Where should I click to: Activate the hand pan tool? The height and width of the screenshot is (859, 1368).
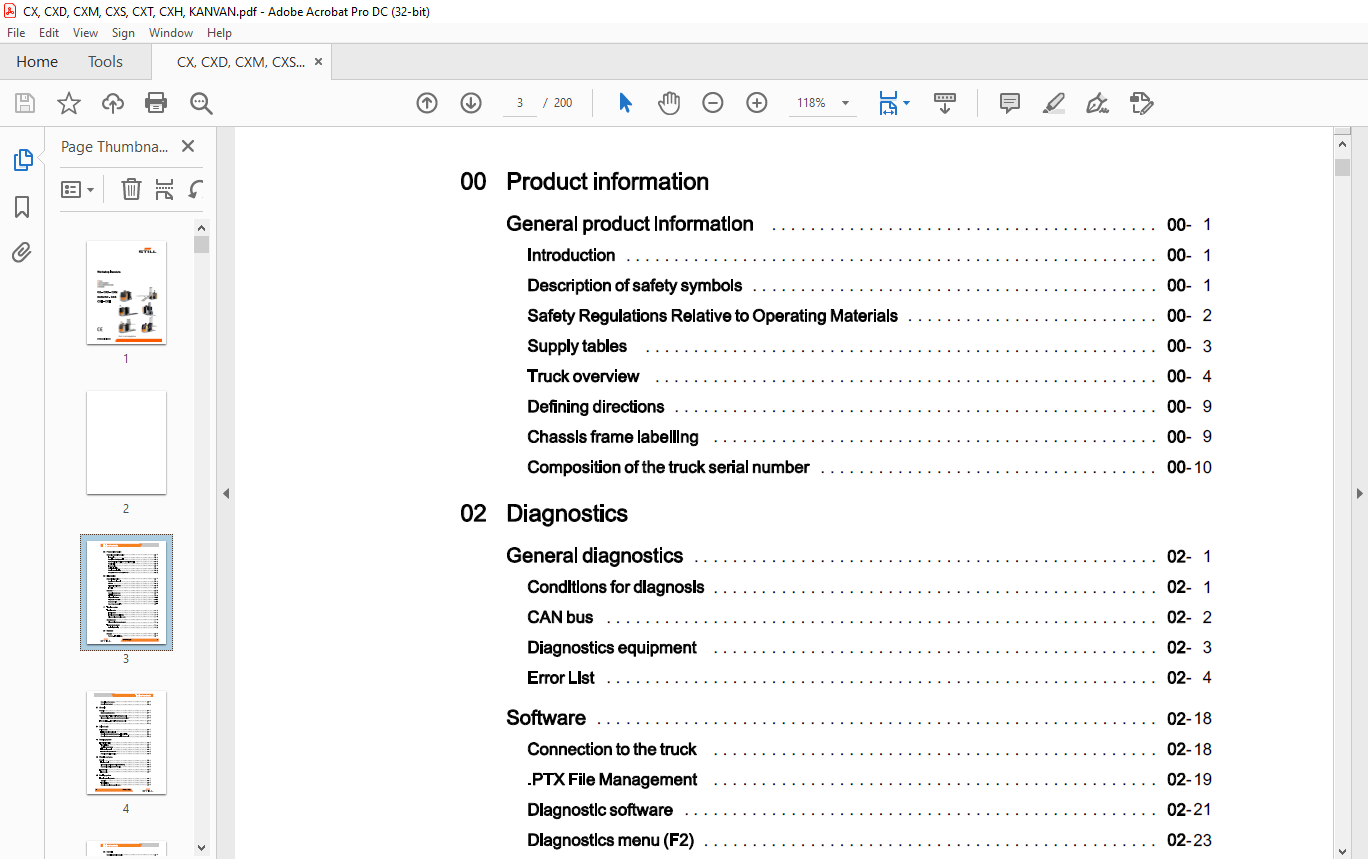pos(669,103)
